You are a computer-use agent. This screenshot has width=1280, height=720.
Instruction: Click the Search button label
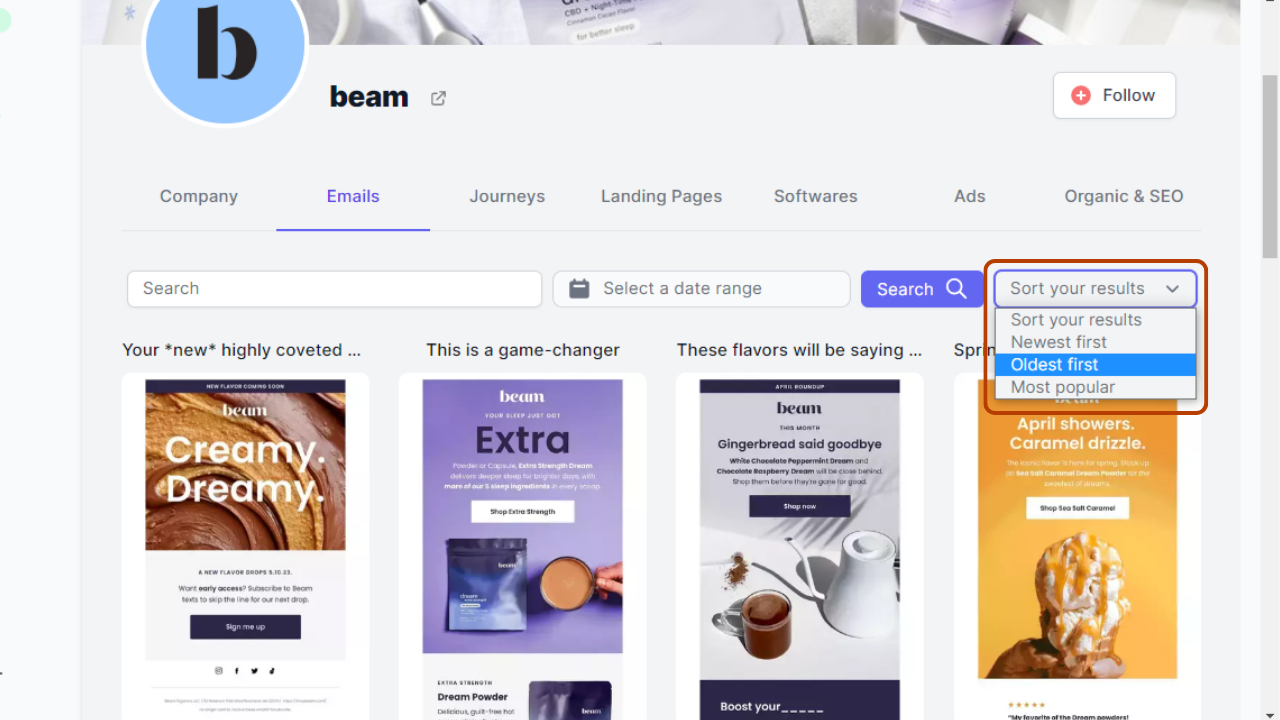pyautogui.click(x=905, y=289)
